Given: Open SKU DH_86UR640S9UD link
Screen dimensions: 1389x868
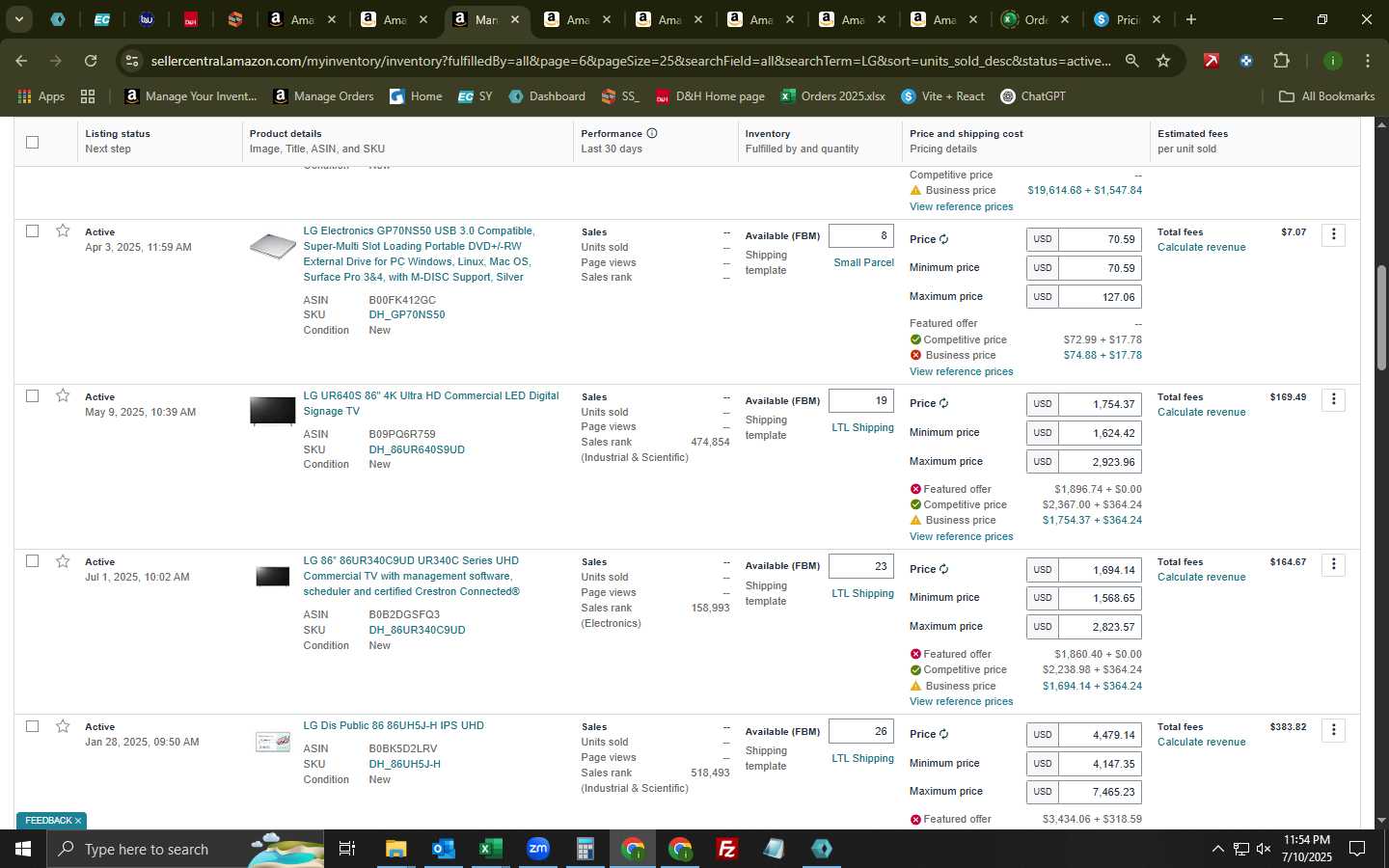Looking at the screenshot, I should point(417,449).
